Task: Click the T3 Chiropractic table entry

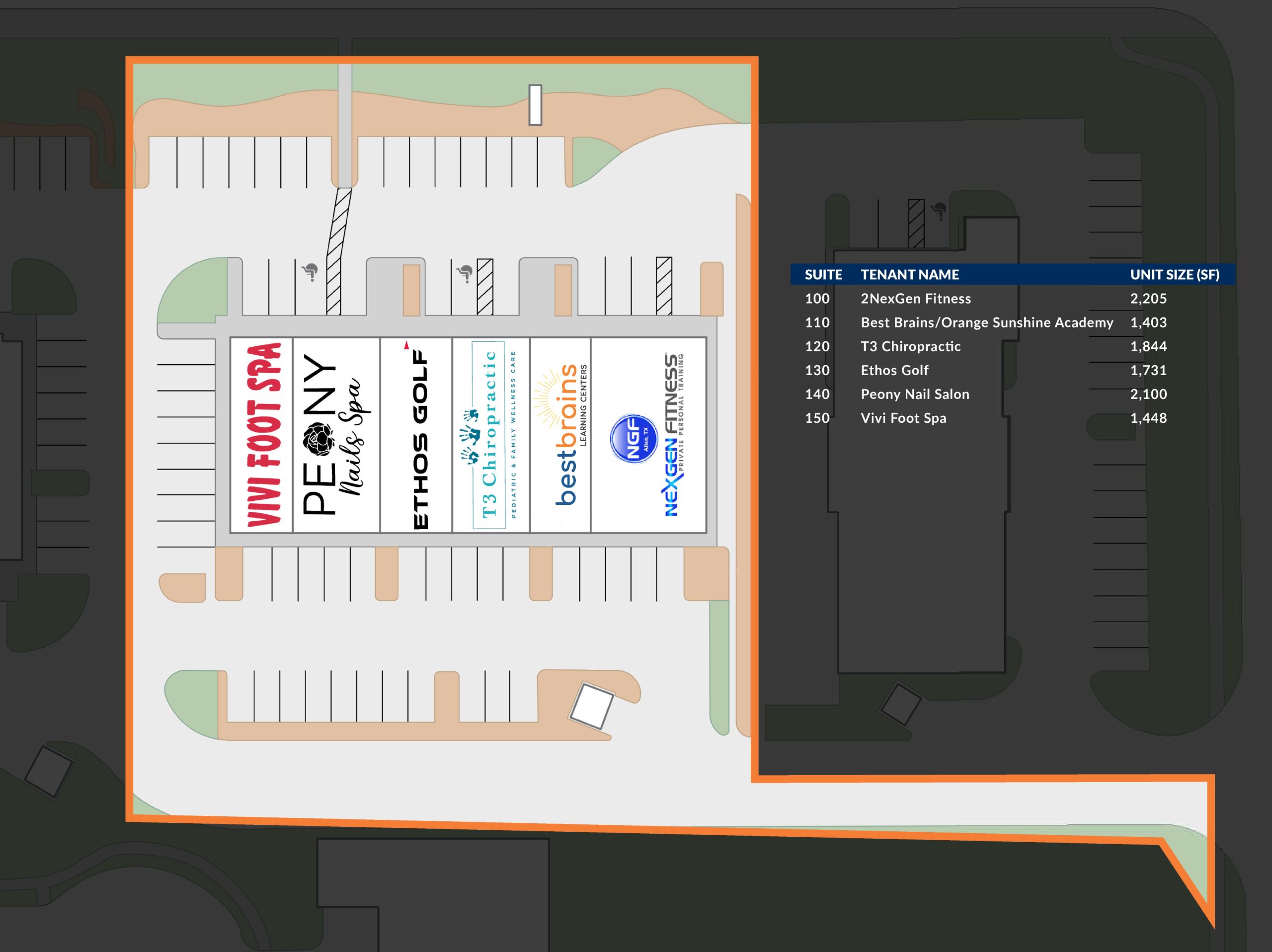Action: pyautogui.click(x=910, y=346)
